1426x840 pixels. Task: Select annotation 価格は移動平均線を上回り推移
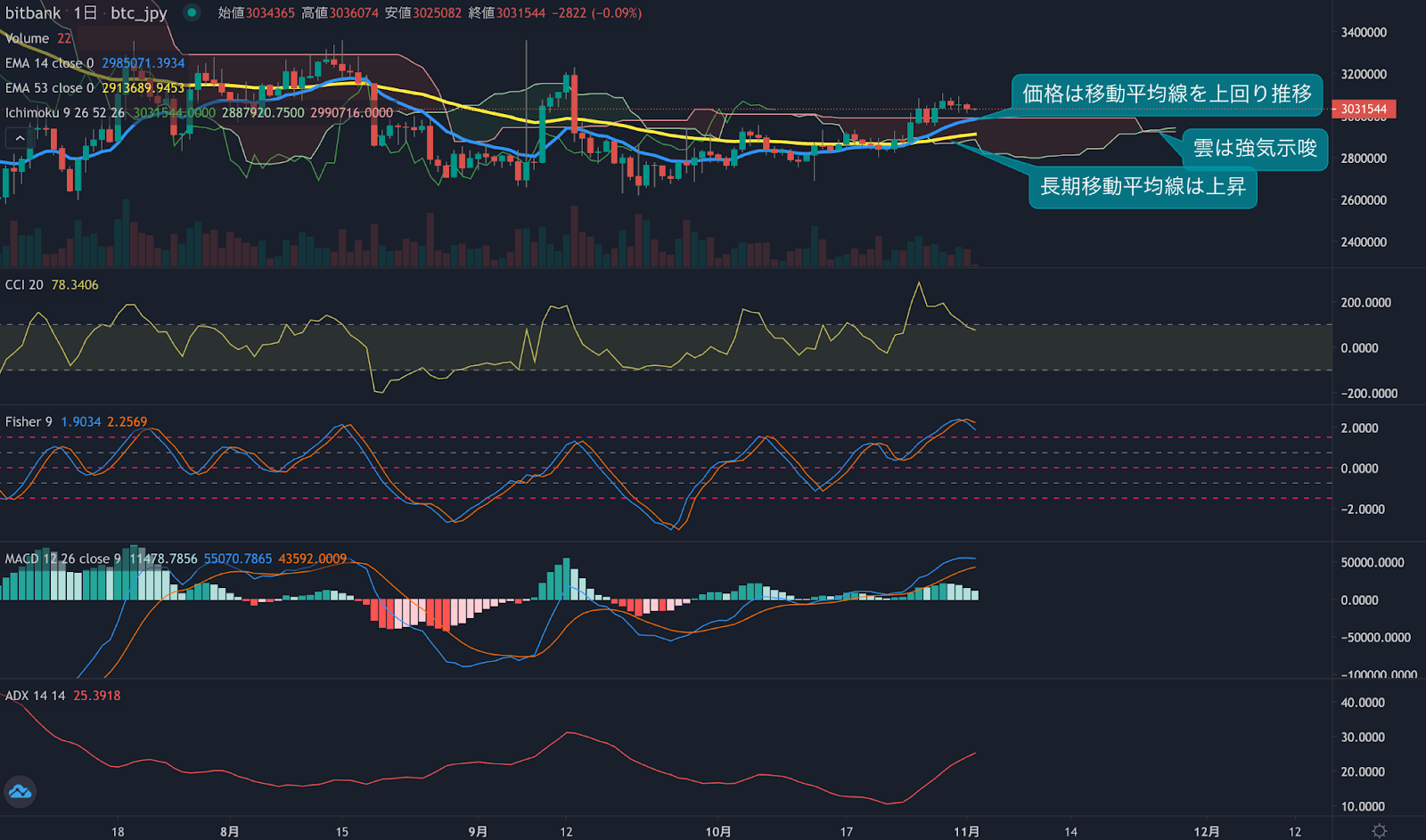pyautogui.click(x=1167, y=94)
